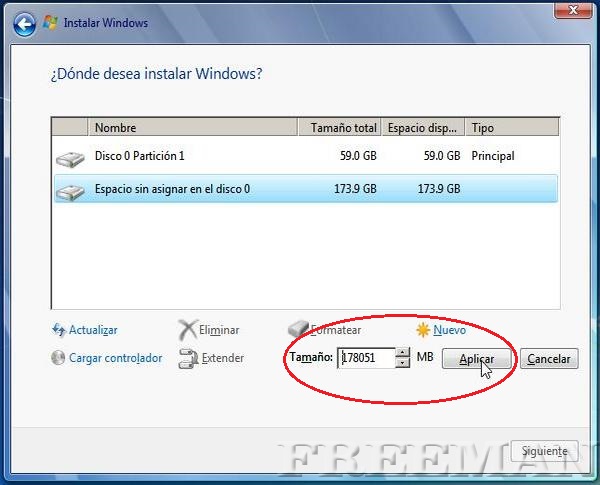Click the Cancelar button
The height and width of the screenshot is (485, 600).
tap(549, 359)
